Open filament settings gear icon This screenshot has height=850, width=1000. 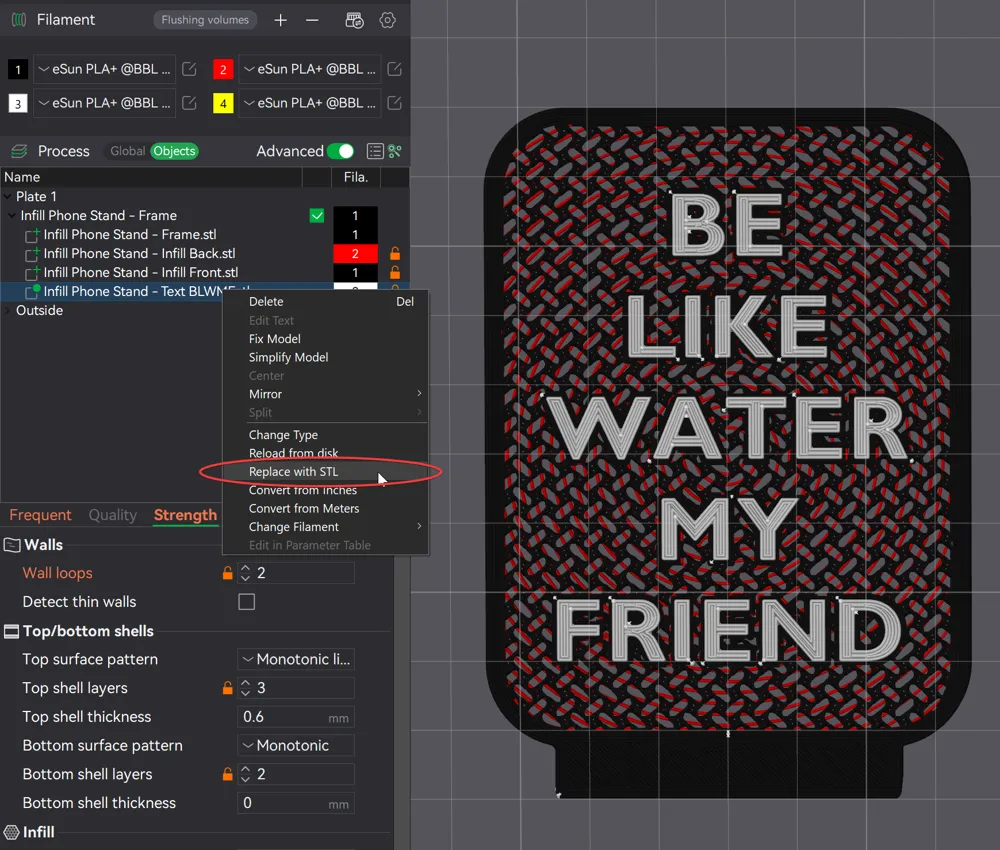[x=388, y=20]
